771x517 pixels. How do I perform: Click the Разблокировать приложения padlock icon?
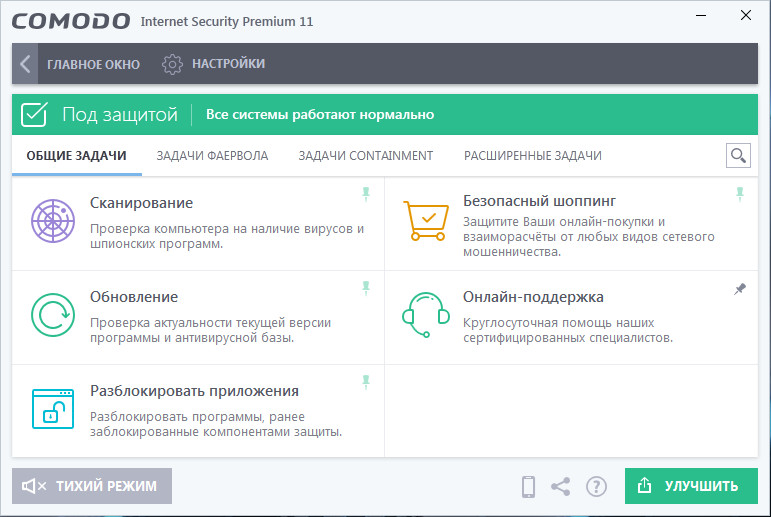(x=53, y=409)
